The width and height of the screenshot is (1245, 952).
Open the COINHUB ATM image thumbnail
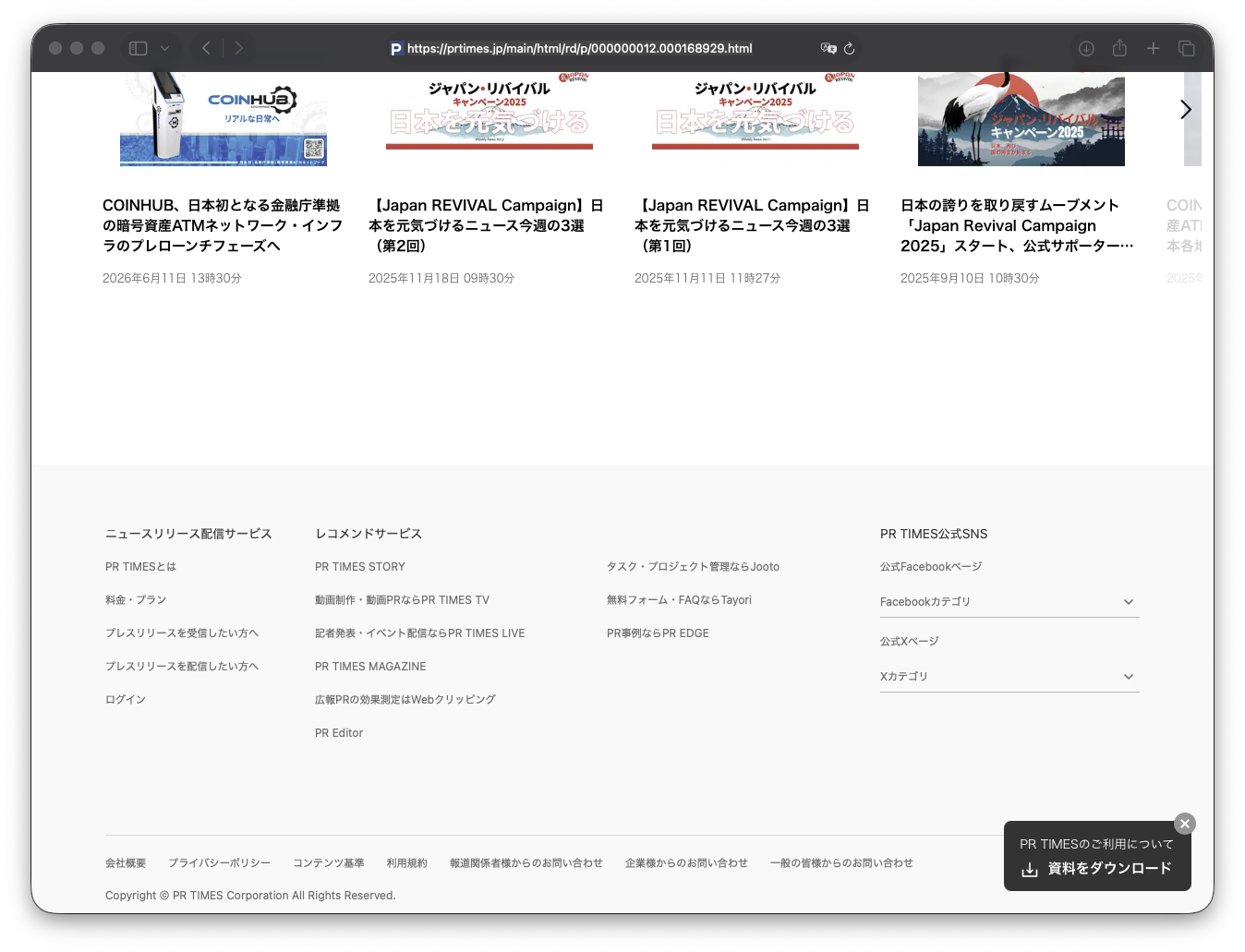(x=224, y=119)
